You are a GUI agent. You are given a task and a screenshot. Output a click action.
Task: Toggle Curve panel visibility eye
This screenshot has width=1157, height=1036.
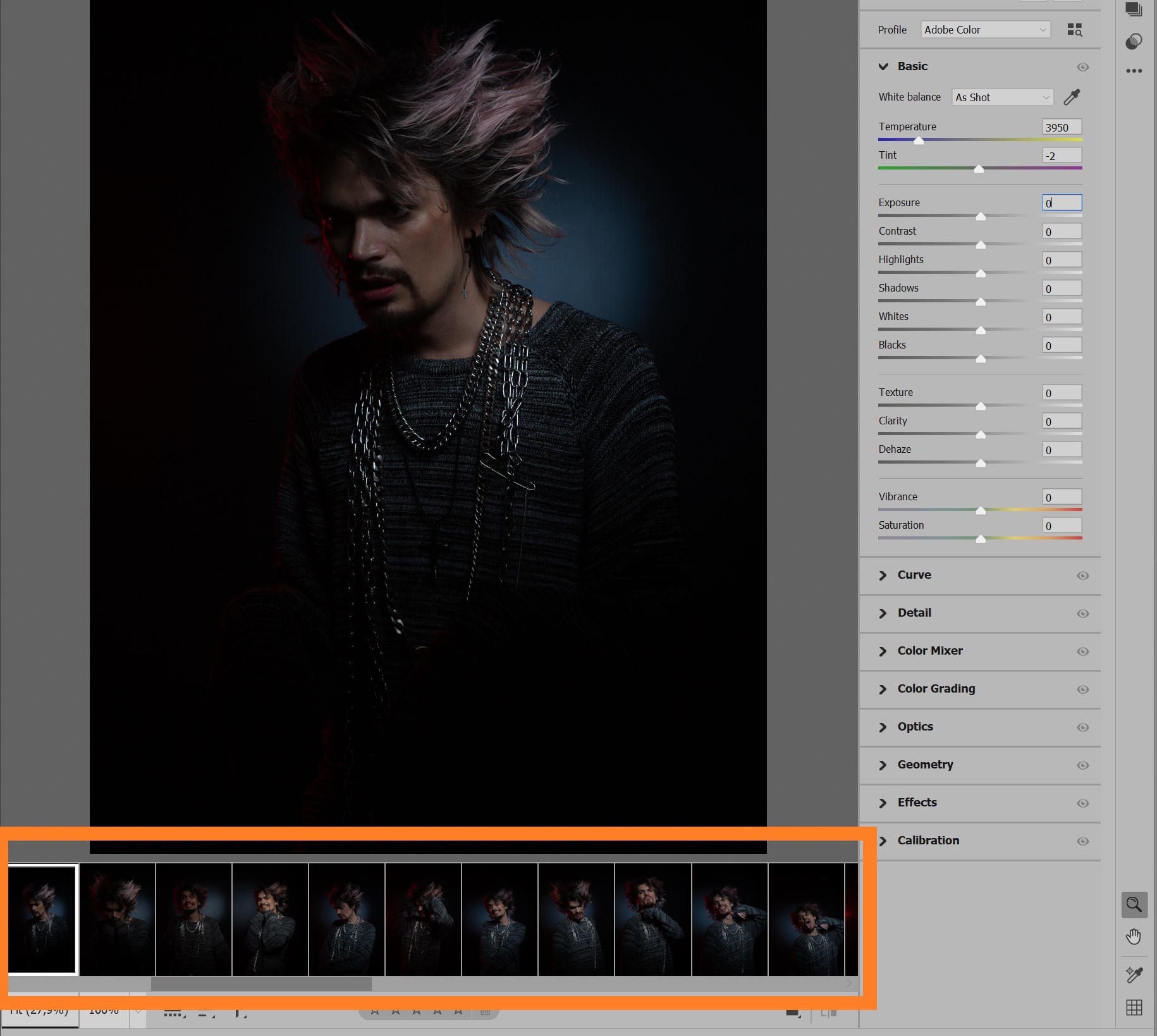[1083, 576]
